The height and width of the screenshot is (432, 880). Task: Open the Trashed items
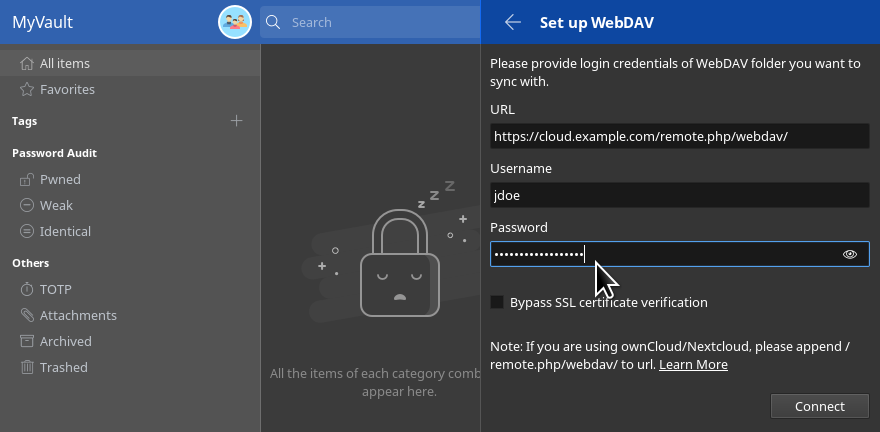point(62,367)
